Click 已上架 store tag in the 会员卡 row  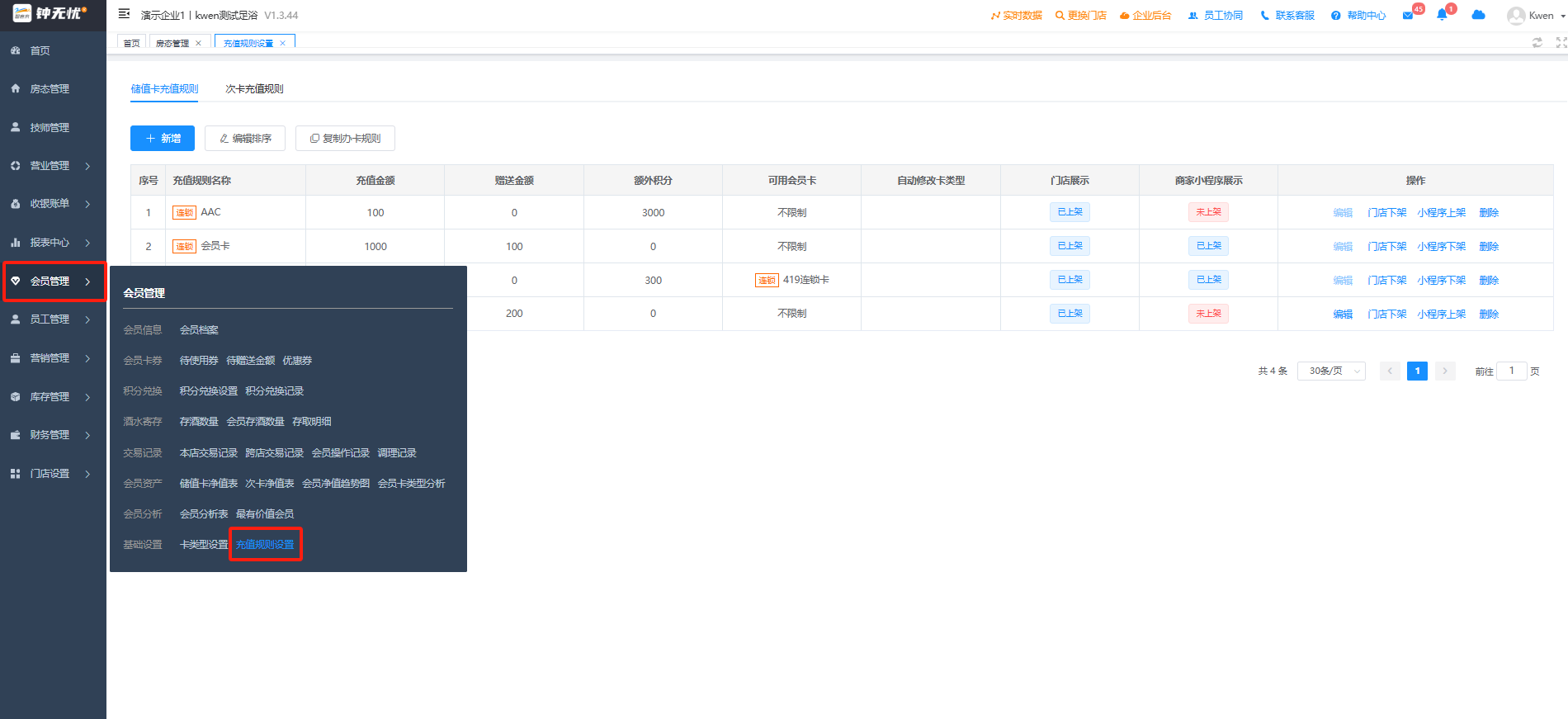1070,246
